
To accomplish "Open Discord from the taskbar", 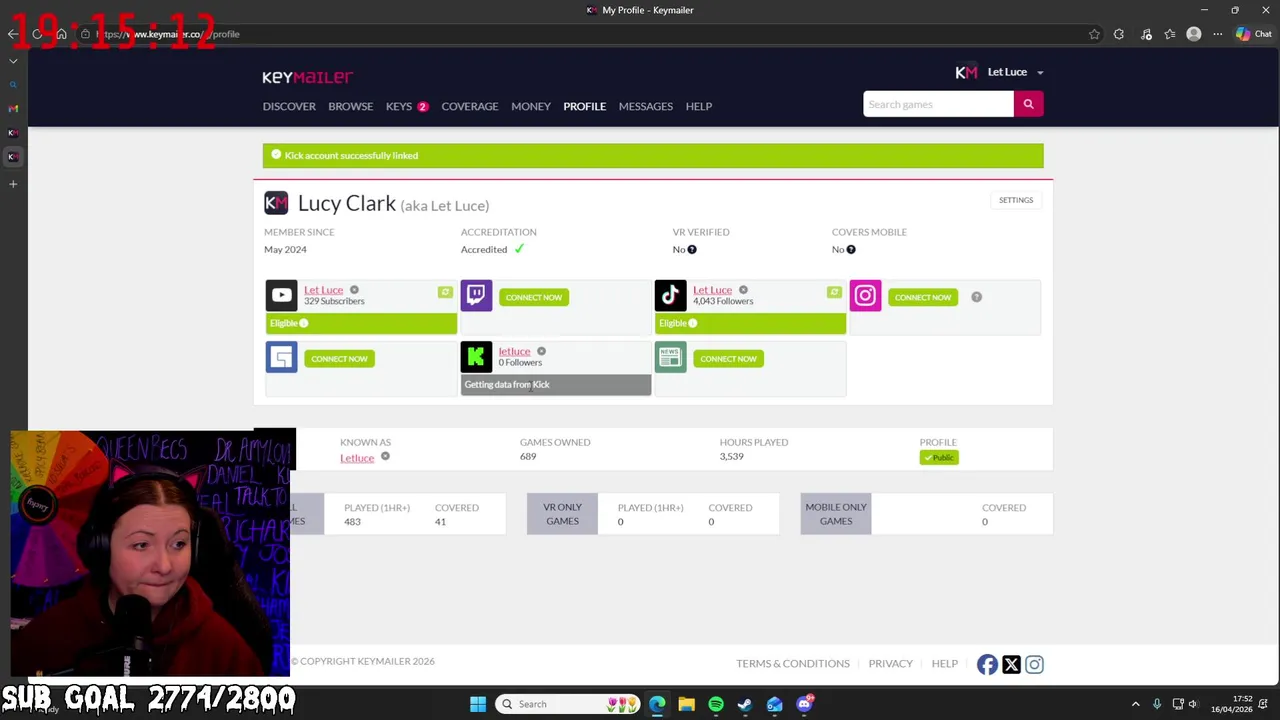I will pyautogui.click(x=804, y=704).
